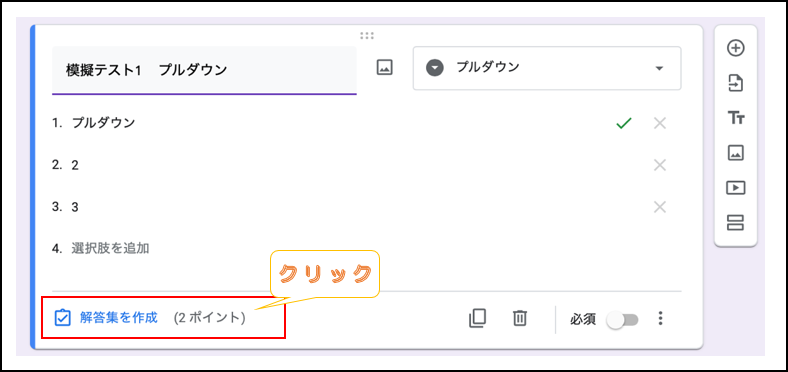
Task: Insert an image beside the question title
Action: (384, 68)
